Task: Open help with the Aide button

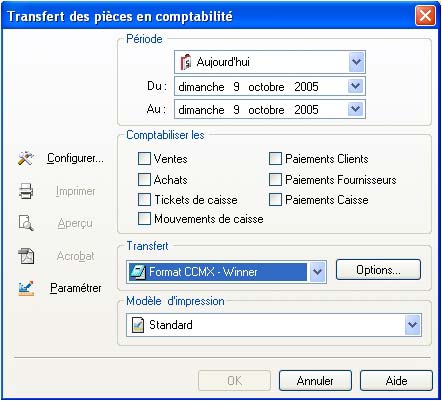Action: [x=396, y=380]
